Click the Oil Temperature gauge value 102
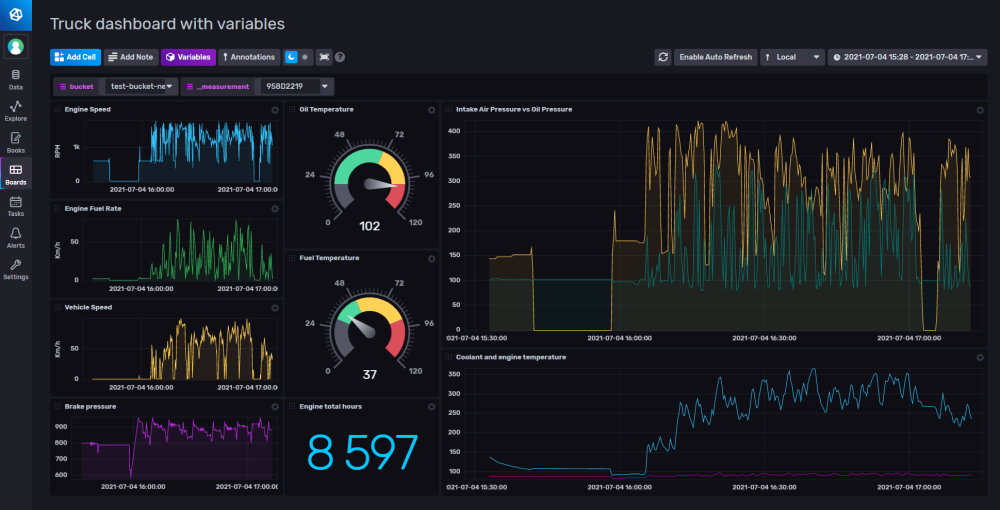Viewport: 1000px width, 510px height. 370,226
